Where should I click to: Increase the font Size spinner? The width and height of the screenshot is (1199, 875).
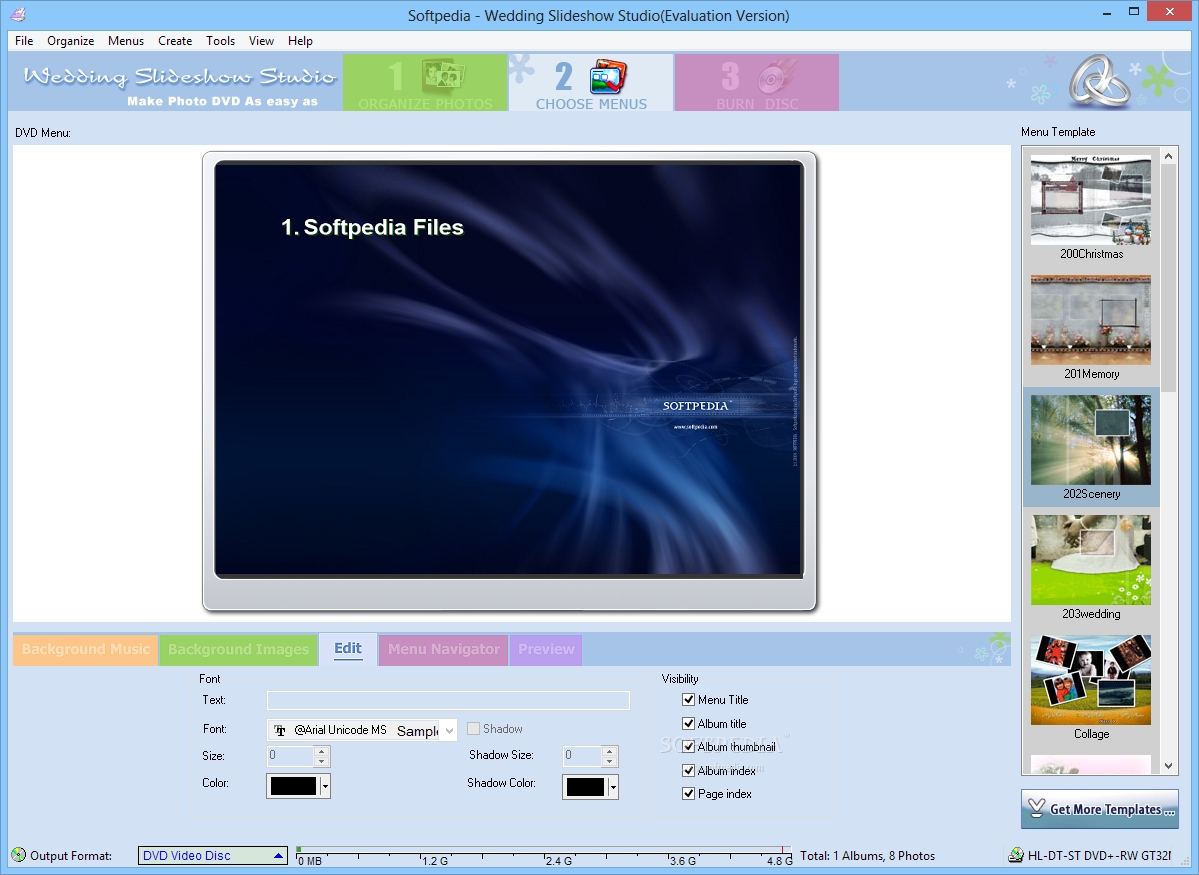(322, 751)
